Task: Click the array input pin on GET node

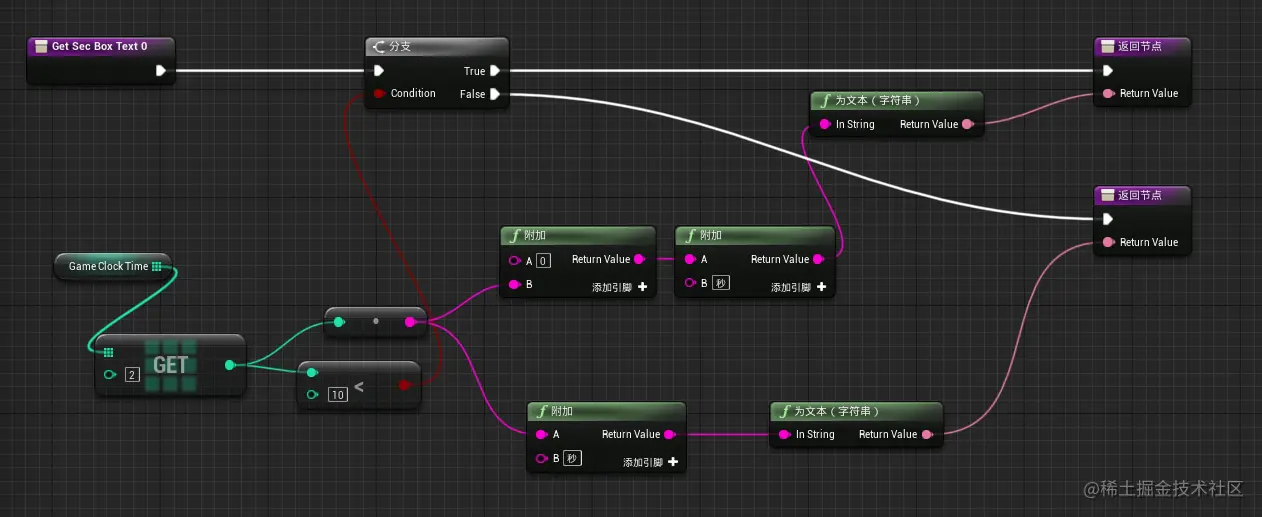Action: click(x=109, y=352)
